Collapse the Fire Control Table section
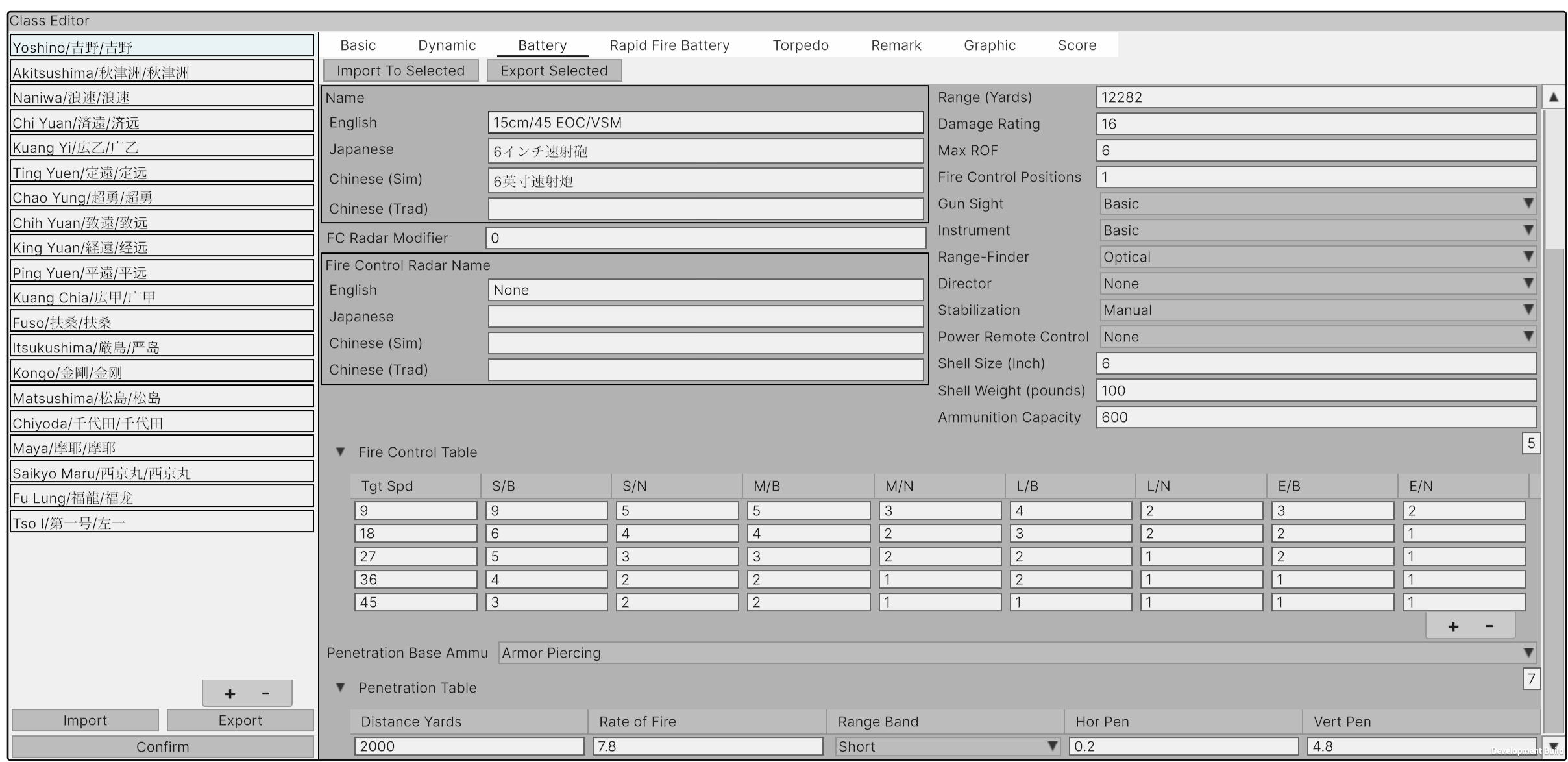Image resolution: width=1568 pixels, height=762 pixels. 340,452
